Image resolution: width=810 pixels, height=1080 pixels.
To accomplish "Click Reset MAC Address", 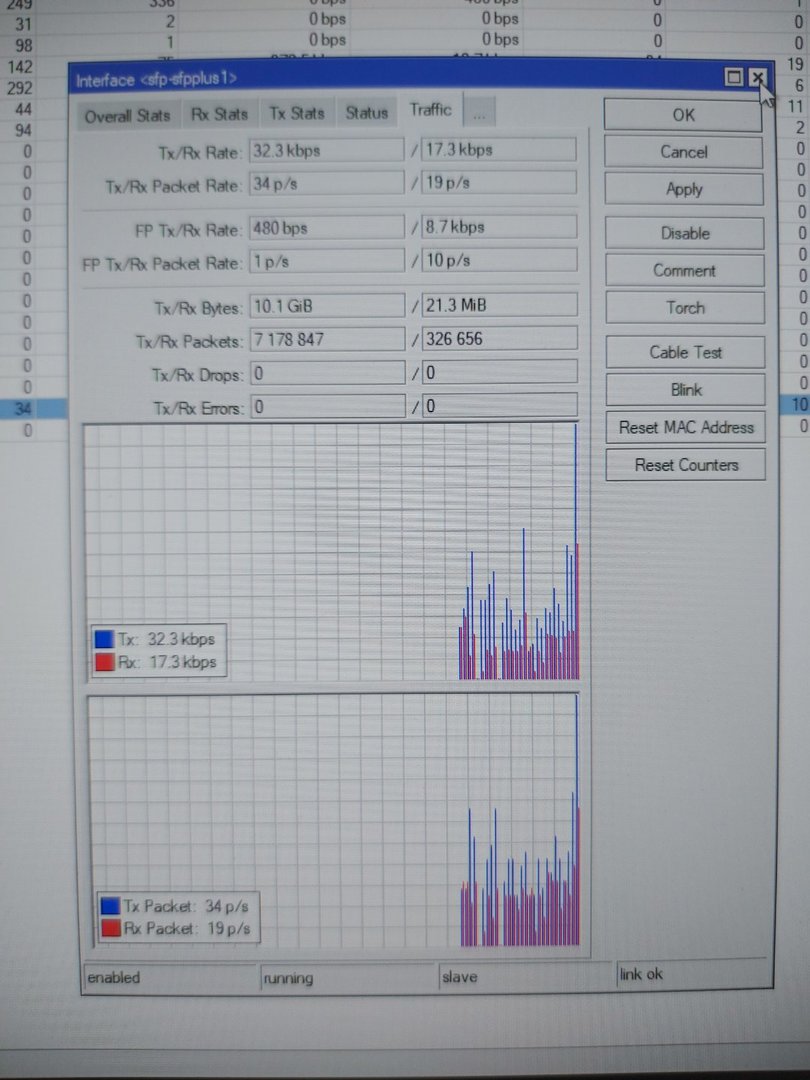I will tap(686, 428).
